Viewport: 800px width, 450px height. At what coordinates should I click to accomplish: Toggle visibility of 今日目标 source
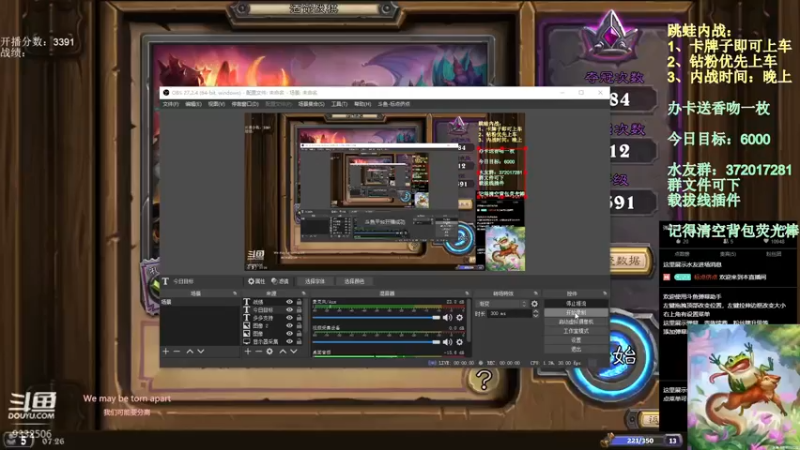pos(289,310)
